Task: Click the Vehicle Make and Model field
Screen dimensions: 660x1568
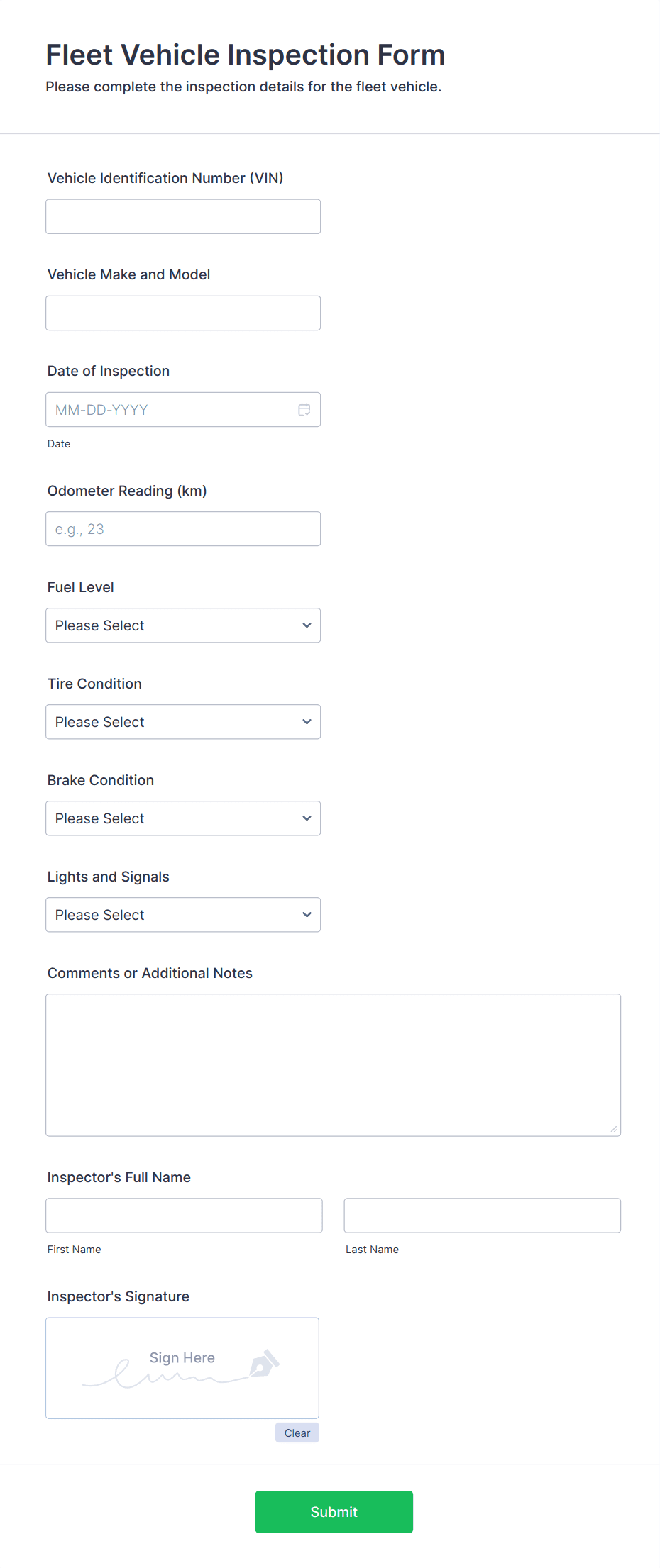Action: click(x=183, y=313)
